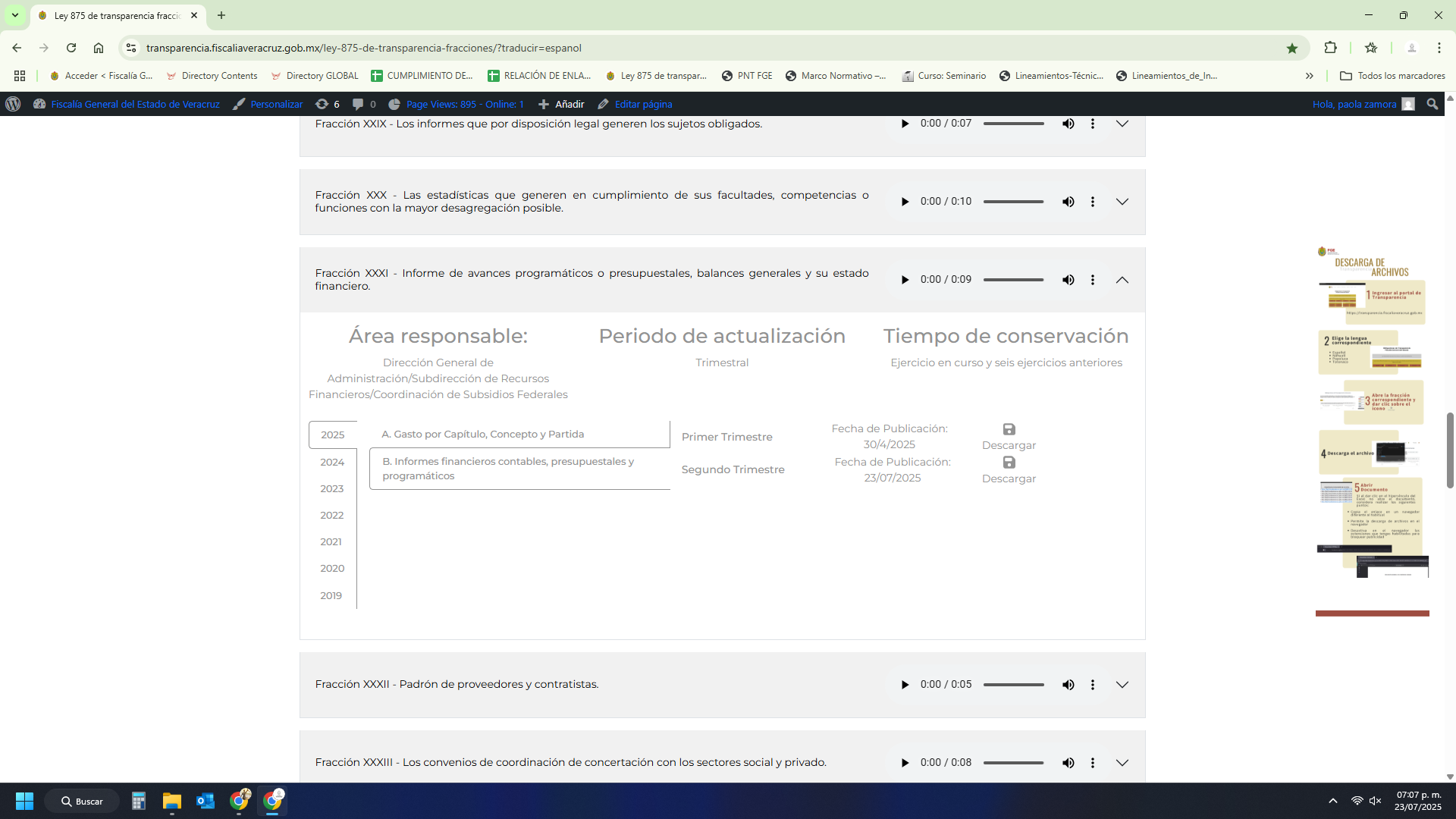Mute audio for Fracción XXXII
Viewport: 1456px width, 819px height.
1068,685
